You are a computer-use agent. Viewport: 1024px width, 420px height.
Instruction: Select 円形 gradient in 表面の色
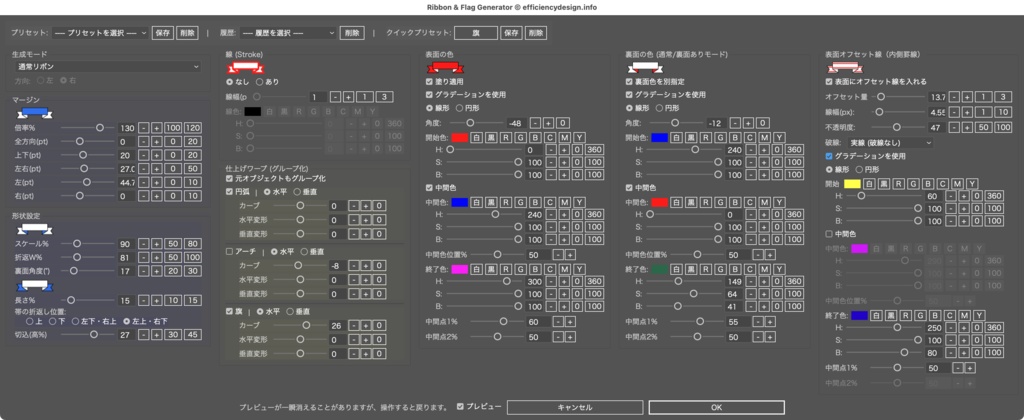click(459, 108)
